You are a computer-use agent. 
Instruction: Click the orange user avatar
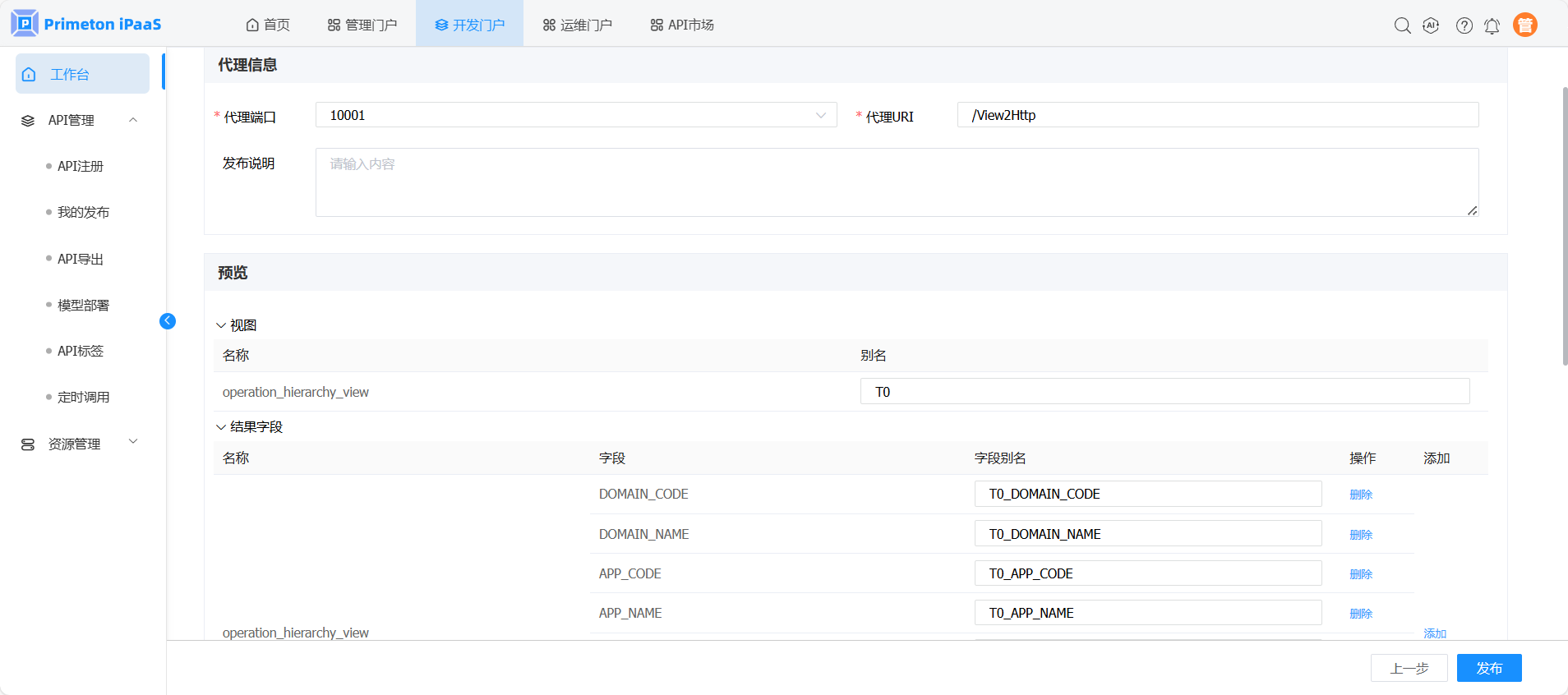[x=1524, y=25]
